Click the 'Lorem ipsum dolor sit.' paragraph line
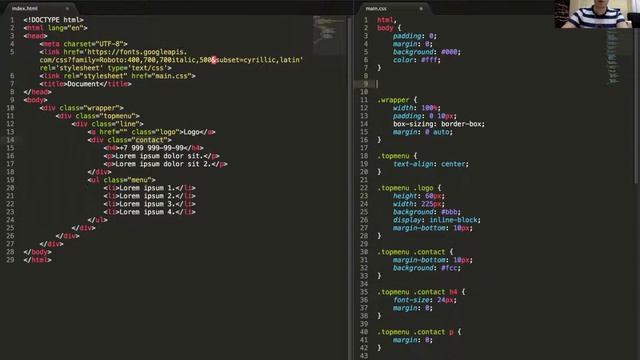This screenshot has width=640, height=360. (162, 156)
